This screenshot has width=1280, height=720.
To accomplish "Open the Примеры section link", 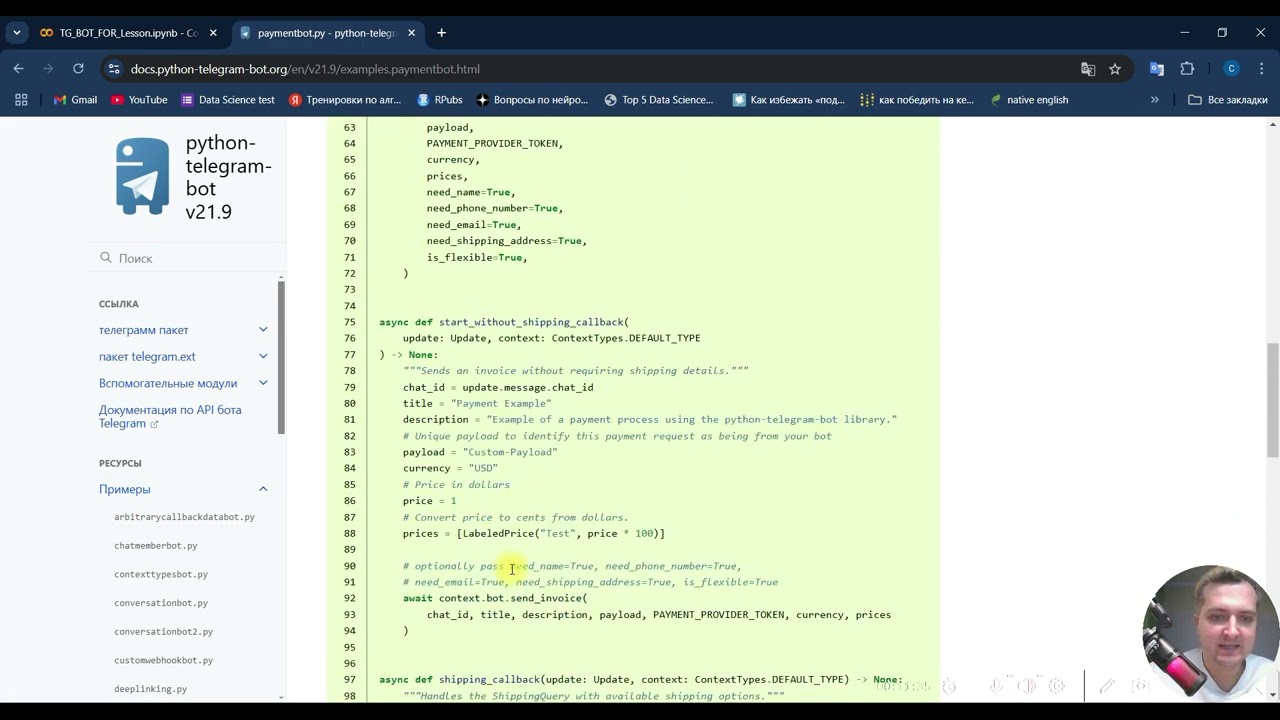I will click(125, 489).
